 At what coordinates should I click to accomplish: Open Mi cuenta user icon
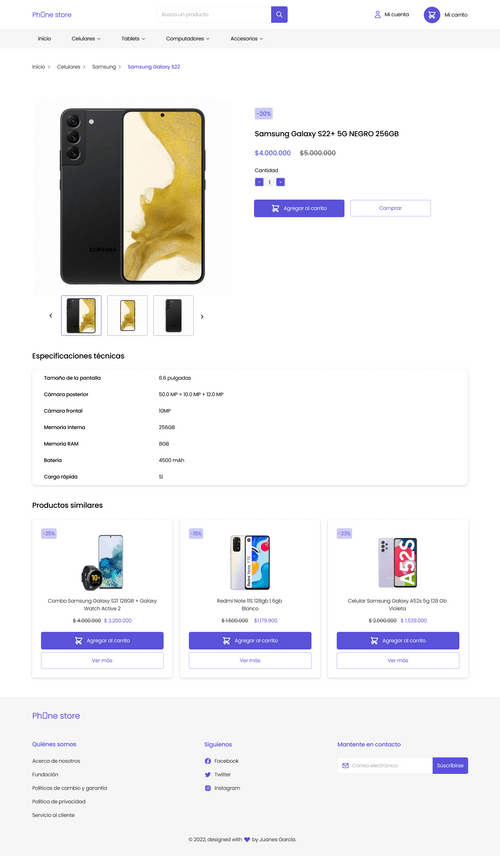[377, 15]
